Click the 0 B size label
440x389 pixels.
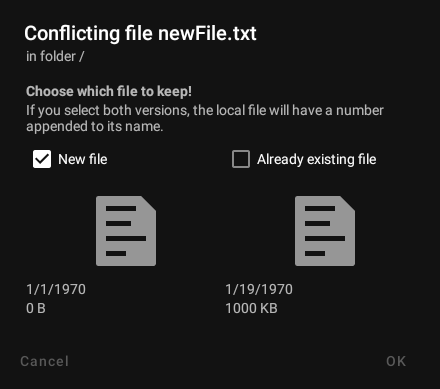(36, 308)
